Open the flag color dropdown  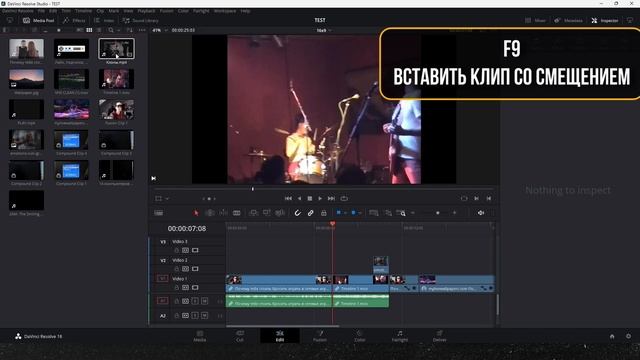click(x=345, y=213)
